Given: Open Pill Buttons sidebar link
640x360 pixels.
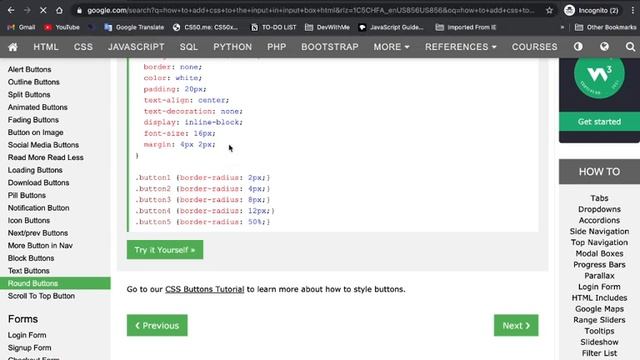Looking at the screenshot, I should [x=27, y=196].
